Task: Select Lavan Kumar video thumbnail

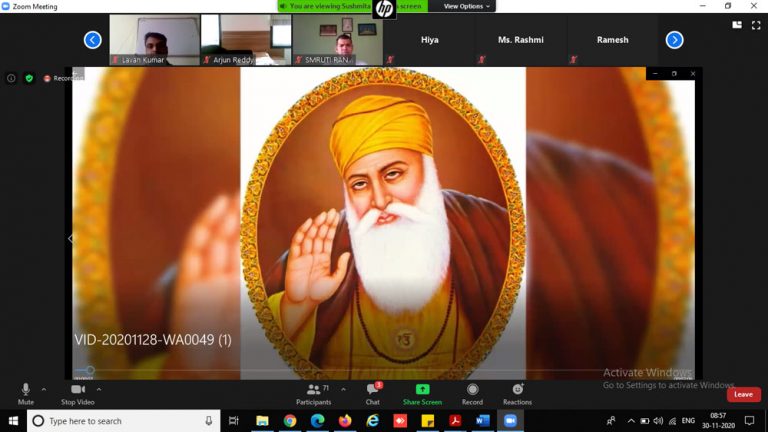Action: click(x=154, y=40)
